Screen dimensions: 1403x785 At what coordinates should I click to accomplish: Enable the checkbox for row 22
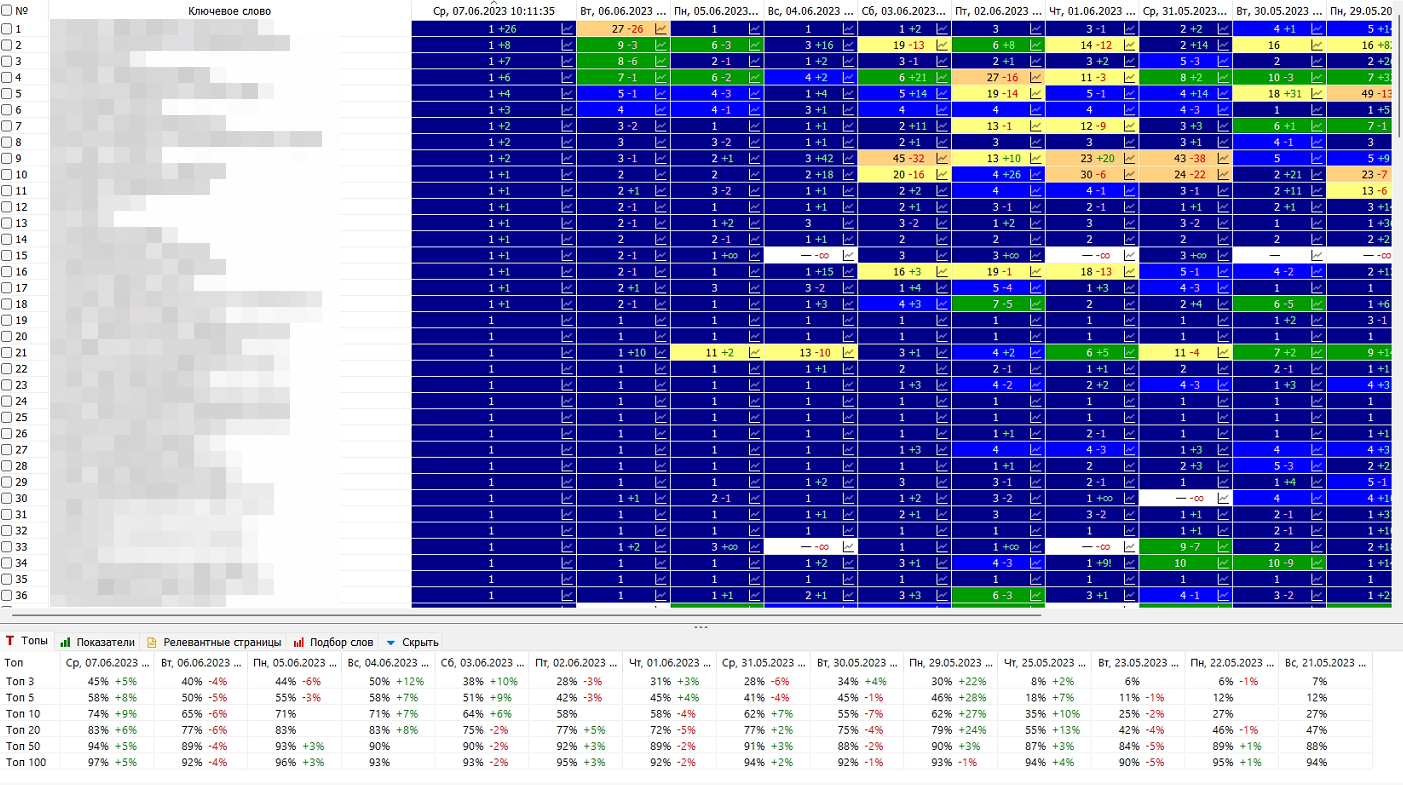point(6,368)
